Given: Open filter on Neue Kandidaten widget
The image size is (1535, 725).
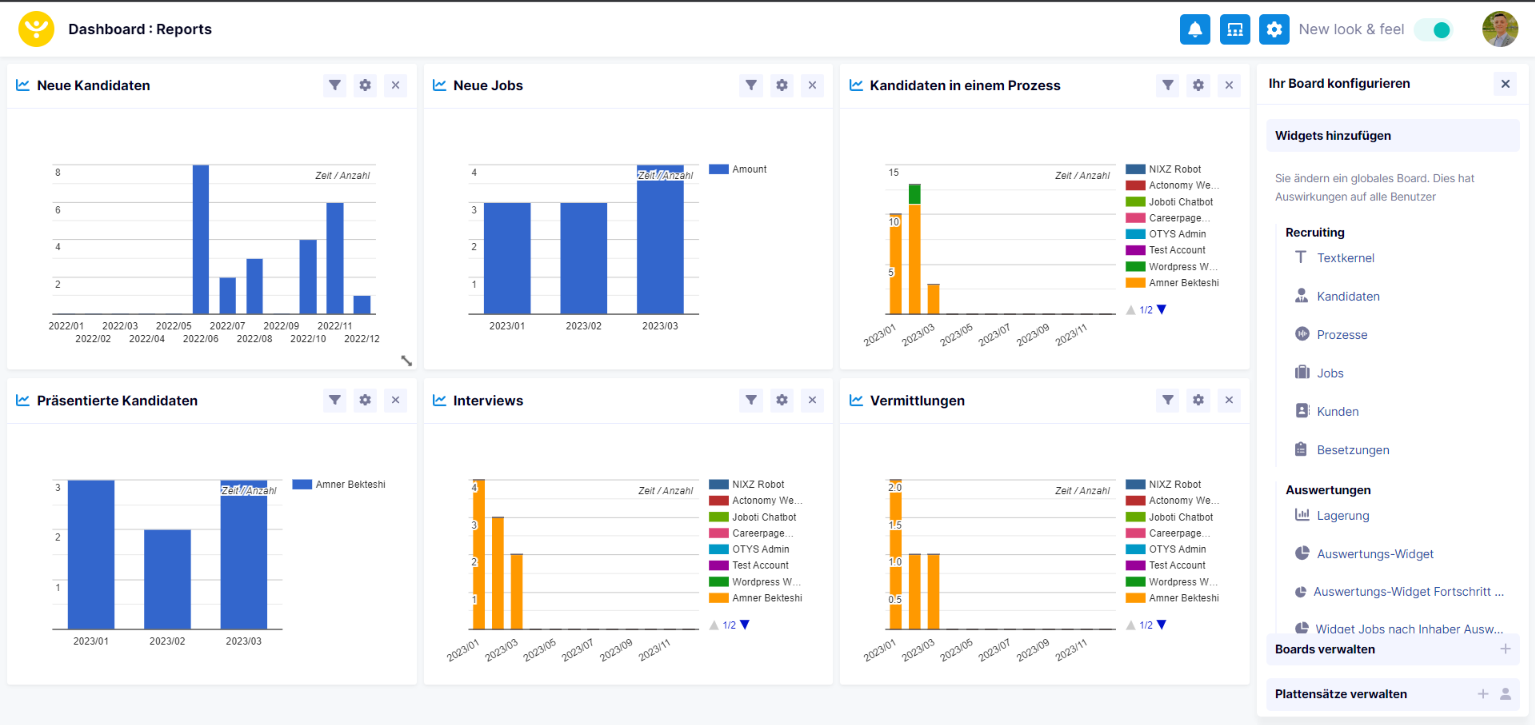Looking at the screenshot, I should (x=335, y=86).
